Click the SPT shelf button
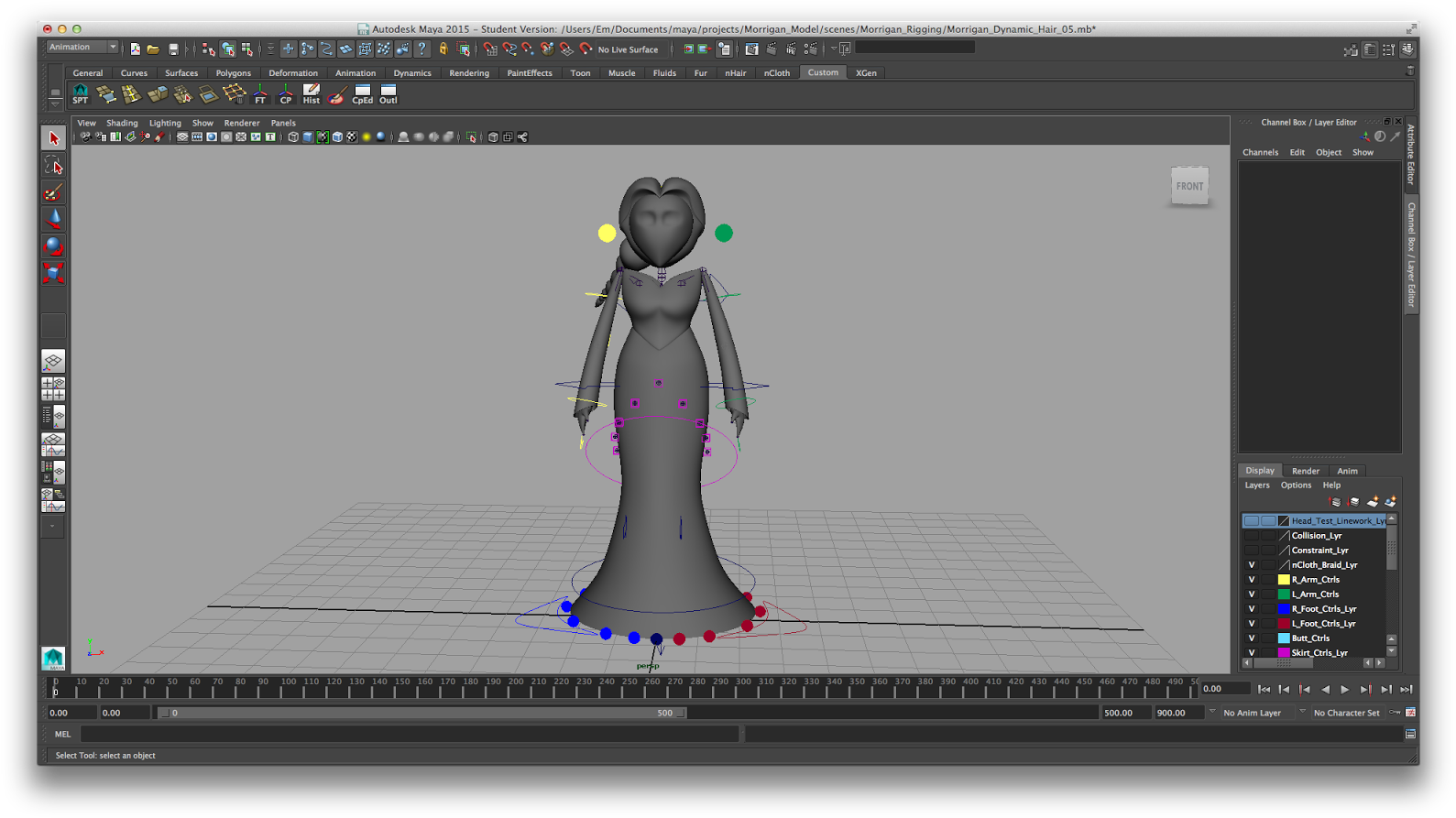The width and height of the screenshot is (1456, 818). coord(81,93)
